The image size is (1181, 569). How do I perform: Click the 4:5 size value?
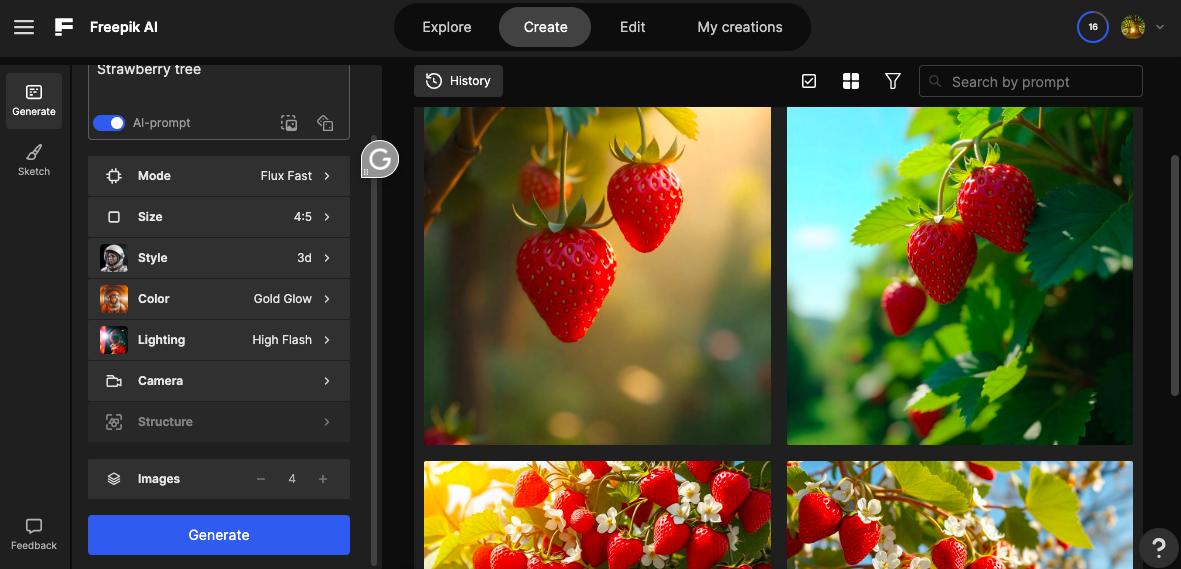pyautogui.click(x=303, y=217)
